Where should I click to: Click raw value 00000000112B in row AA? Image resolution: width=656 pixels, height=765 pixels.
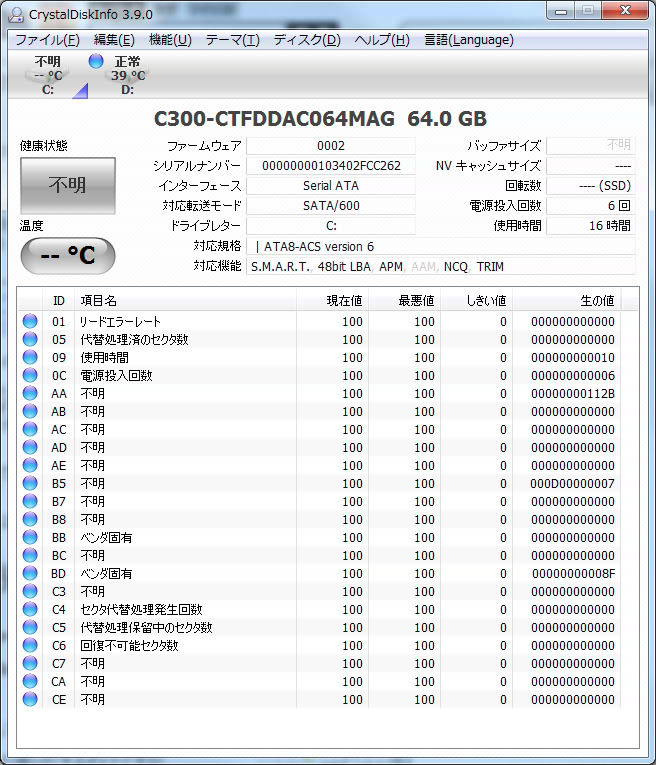(573, 394)
